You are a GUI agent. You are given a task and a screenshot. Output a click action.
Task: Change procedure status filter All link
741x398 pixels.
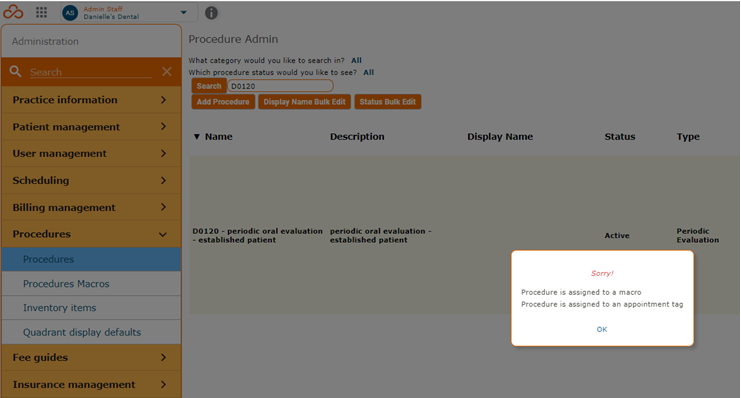tap(369, 72)
